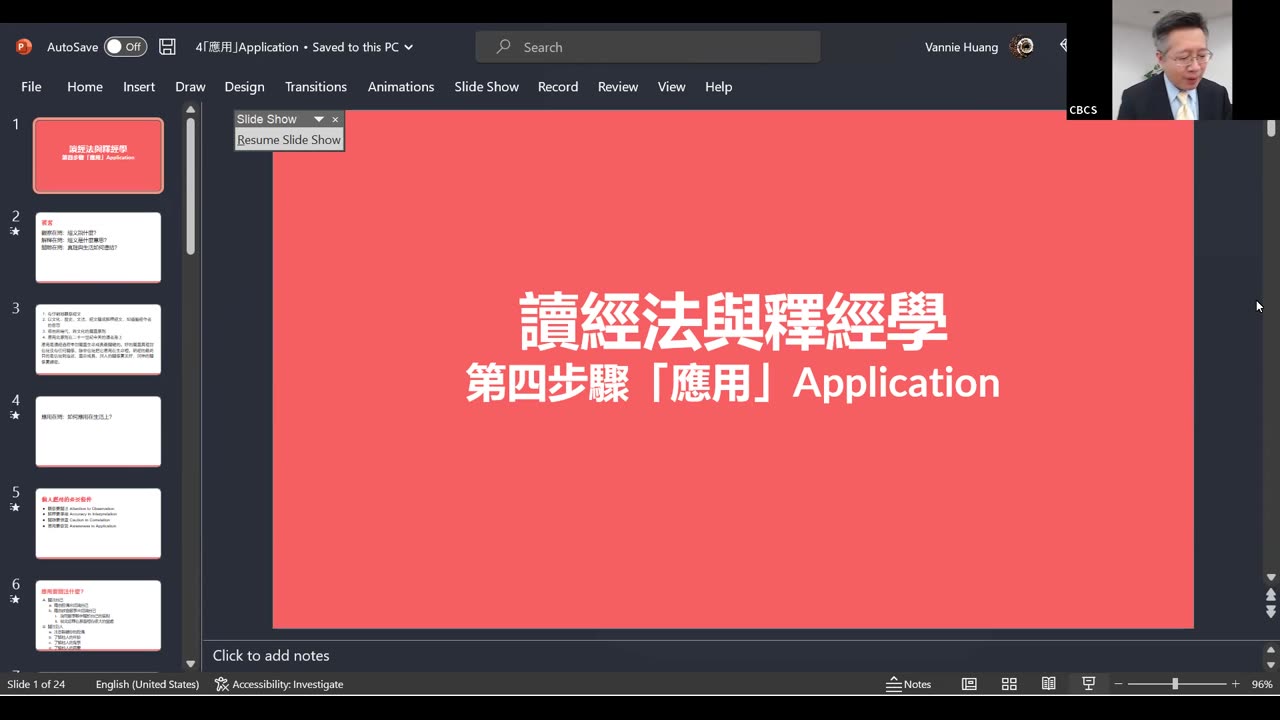Click English (United States) language indicator
Image resolution: width=1280 pixels, height=720 pixels.
point(147,684)
